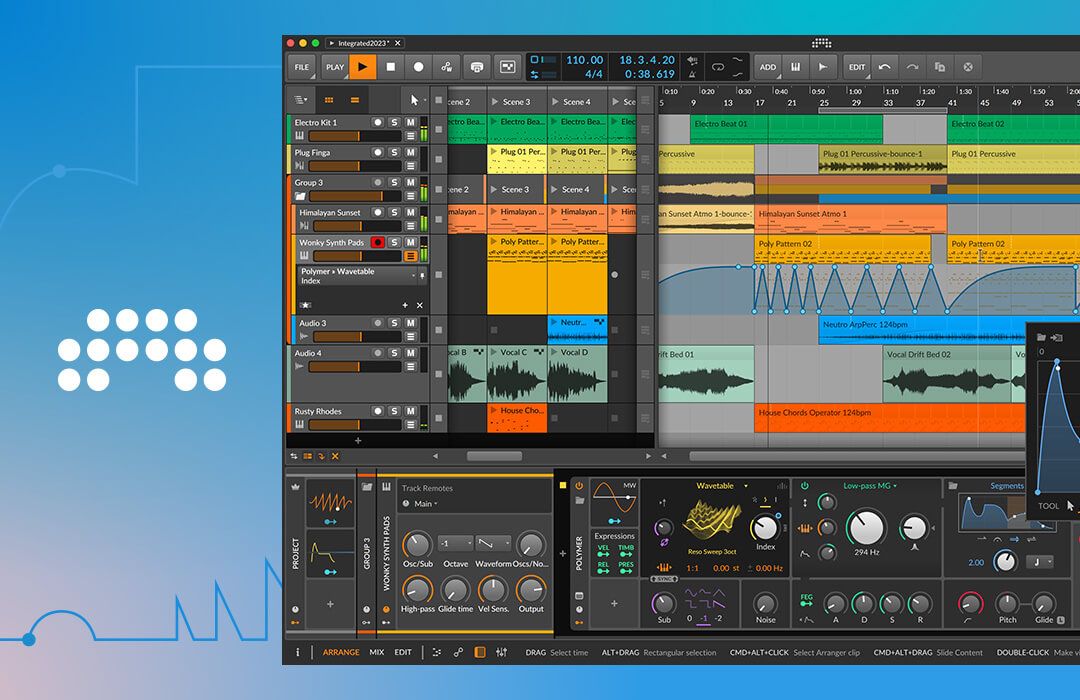Power off the Low-pass MG filter device
This screenshot has width=1080, height=700.
pos(804,486)
